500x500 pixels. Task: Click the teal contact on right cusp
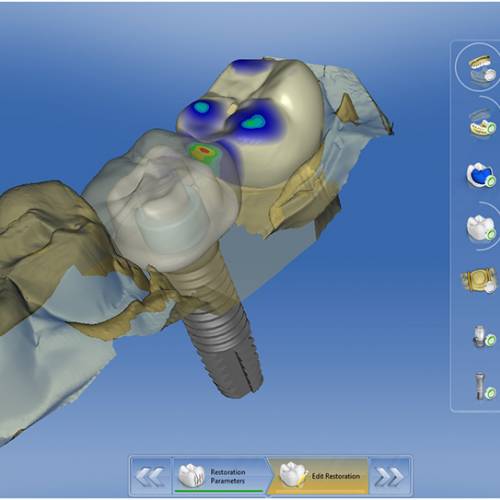pyautogui.click(x=253, y=122)
